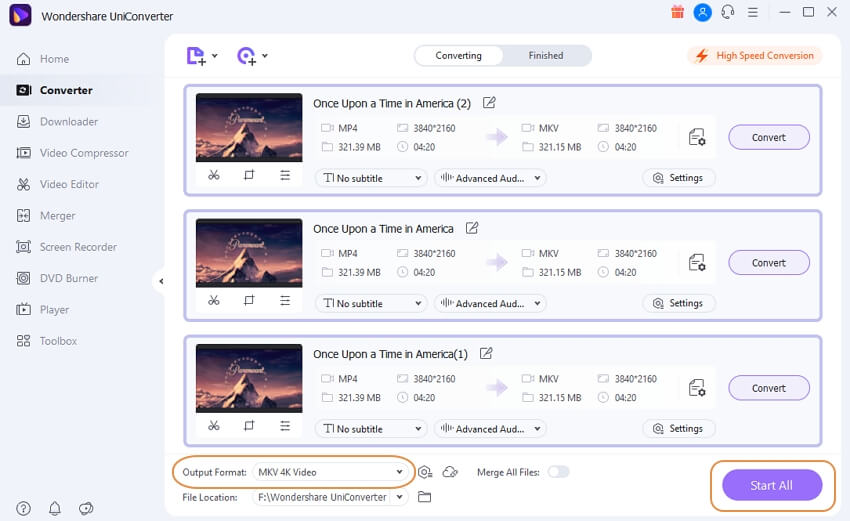Image resolution: width=850 pixels, height=521 pixels.
Task: Open Advanced Audio dropdown for America(1)
Action: (x=490, y=428)
